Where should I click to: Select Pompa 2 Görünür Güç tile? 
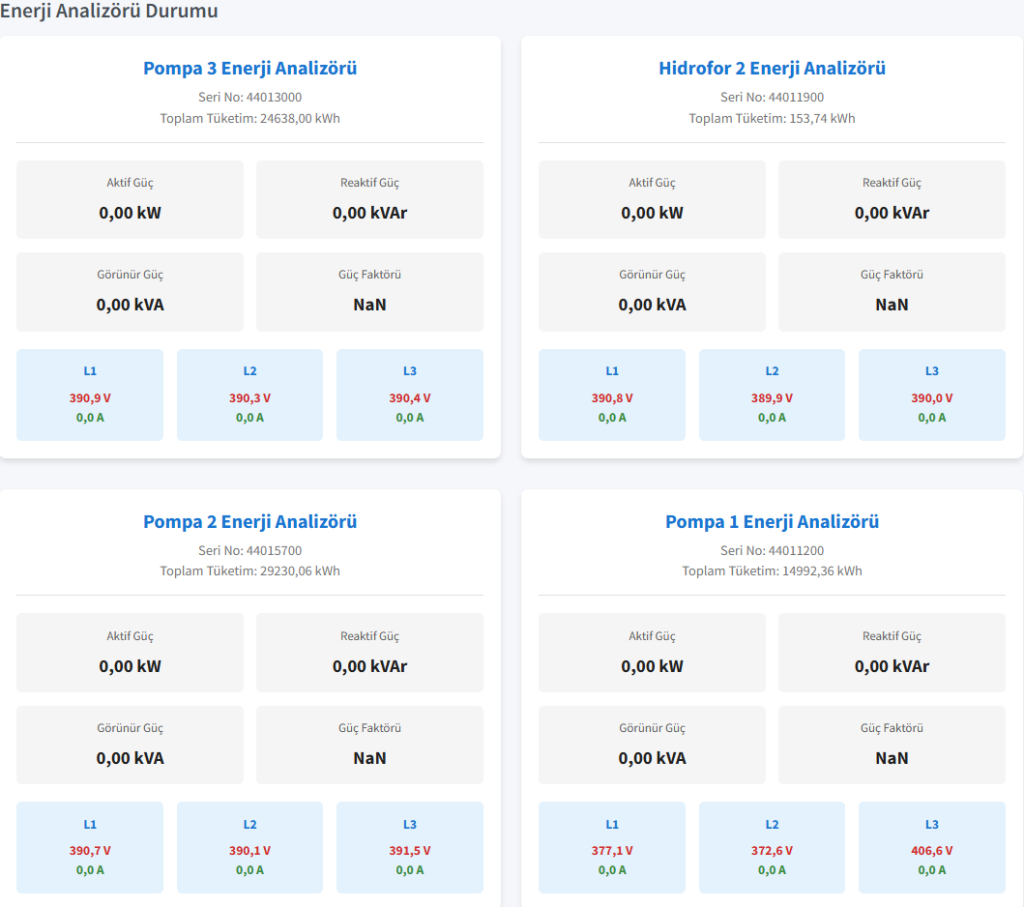(x=130, y=745)
